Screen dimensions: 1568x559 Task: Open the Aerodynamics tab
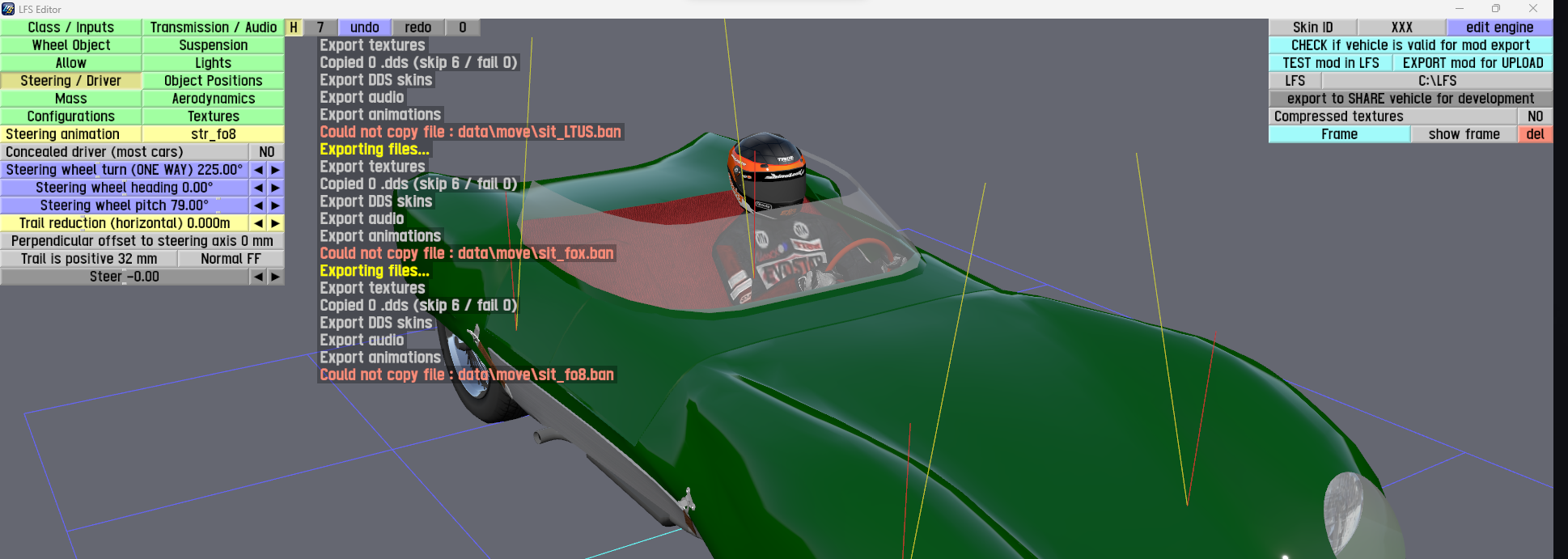[214, 99]
